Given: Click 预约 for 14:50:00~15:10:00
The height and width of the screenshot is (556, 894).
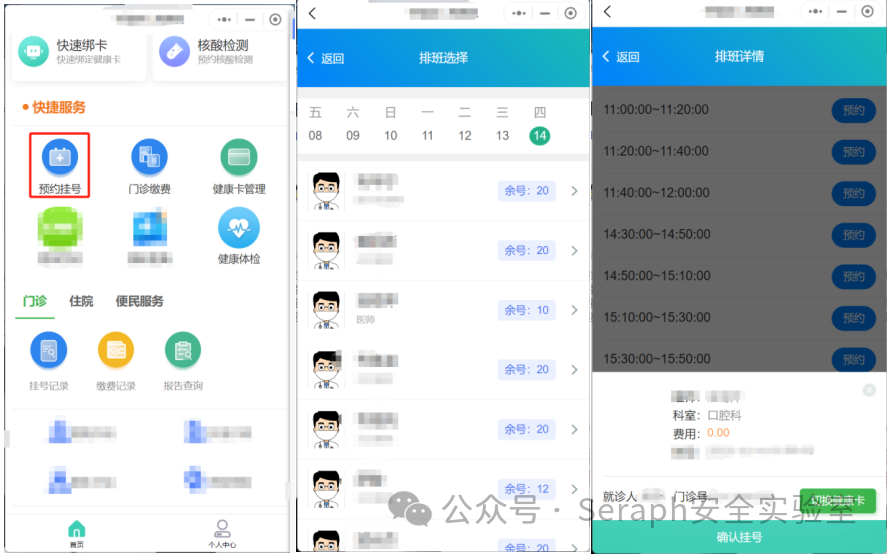Looking at the screenshot, I should click(854, 277).
